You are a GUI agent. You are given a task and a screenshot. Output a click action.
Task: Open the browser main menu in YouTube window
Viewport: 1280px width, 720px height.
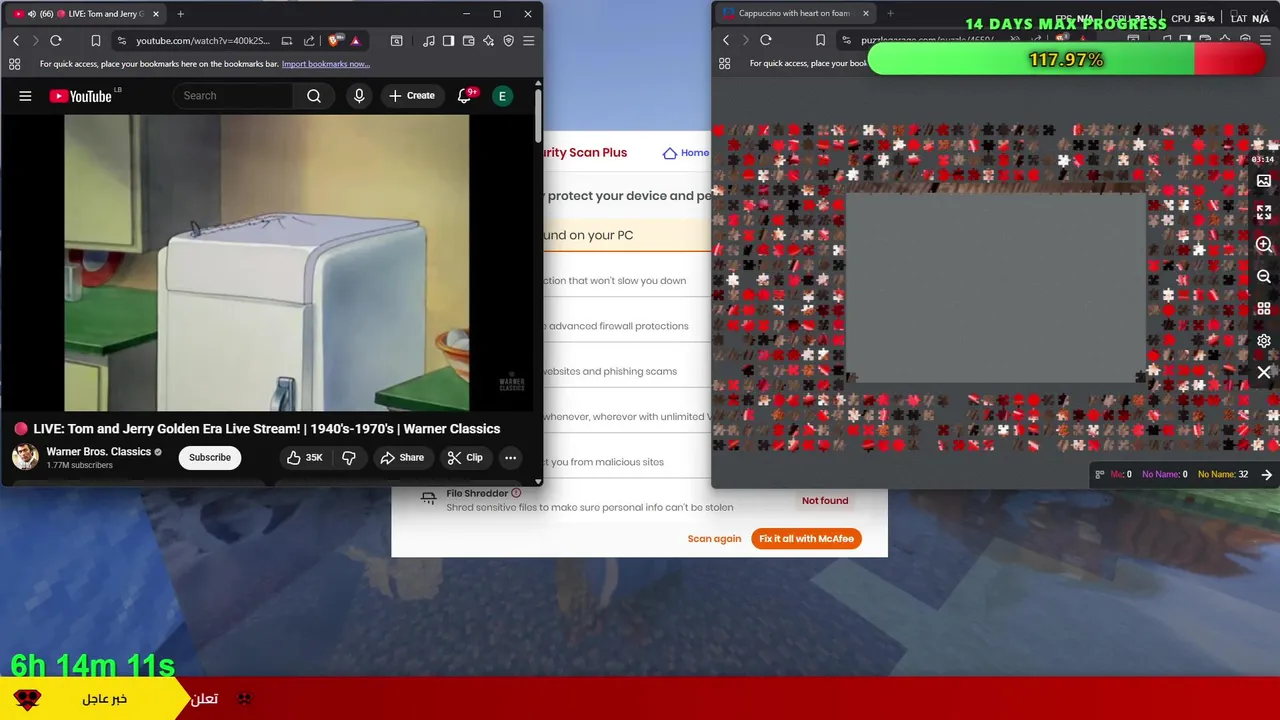click(528, 41)
